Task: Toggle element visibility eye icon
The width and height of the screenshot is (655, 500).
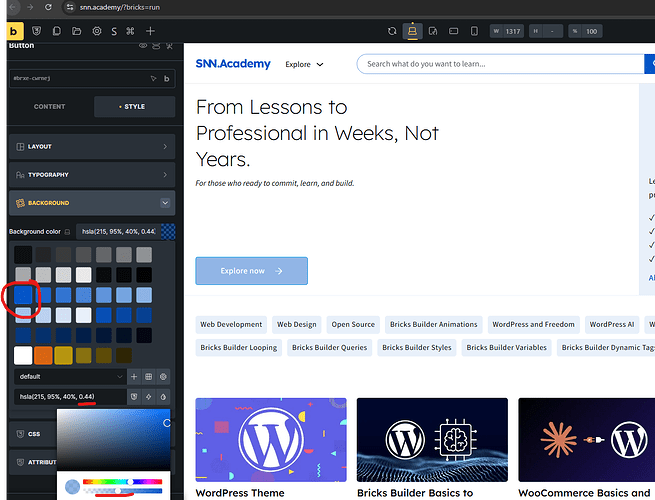Action: pyautogui.click(x=143, y=46)
